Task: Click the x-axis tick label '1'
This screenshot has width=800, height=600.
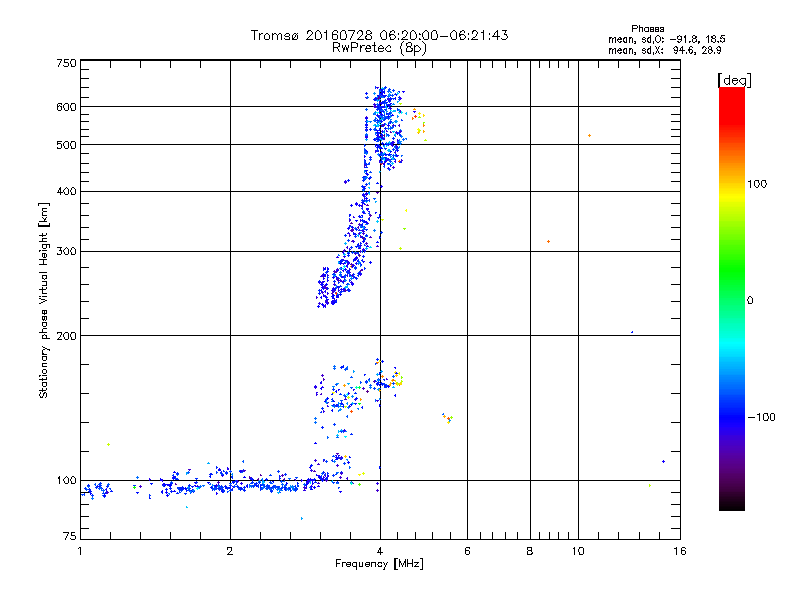Action: click(x=80, y=551)
